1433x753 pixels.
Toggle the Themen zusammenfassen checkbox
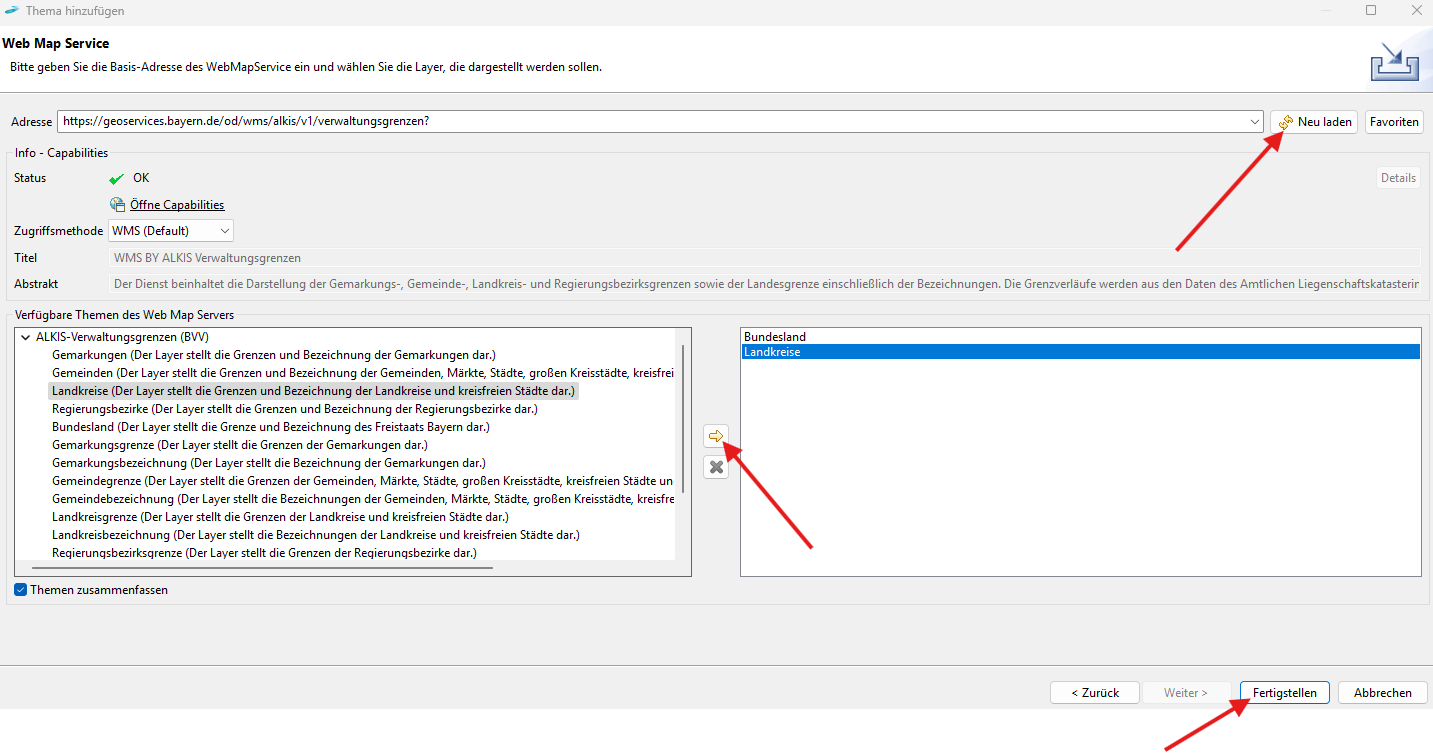click(21, 590)
